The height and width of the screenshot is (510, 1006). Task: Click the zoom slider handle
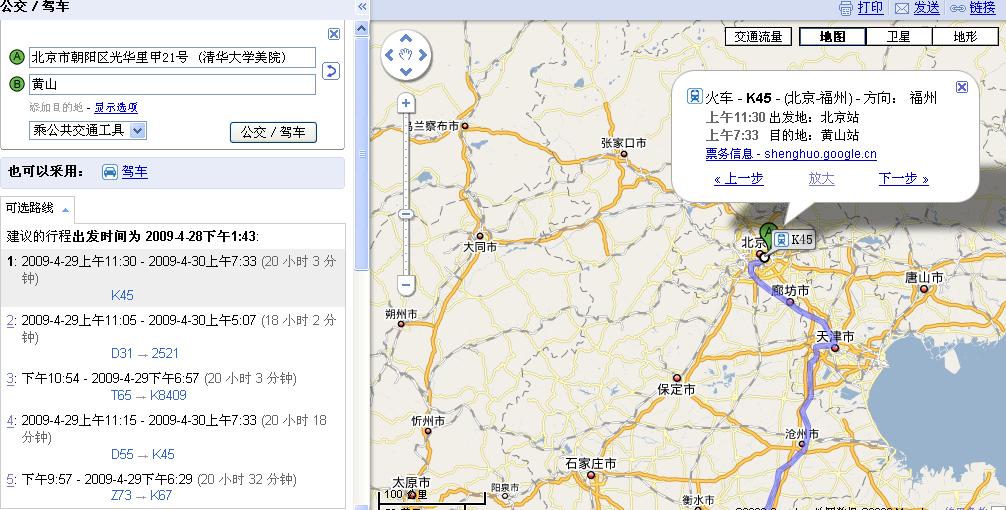406,214
